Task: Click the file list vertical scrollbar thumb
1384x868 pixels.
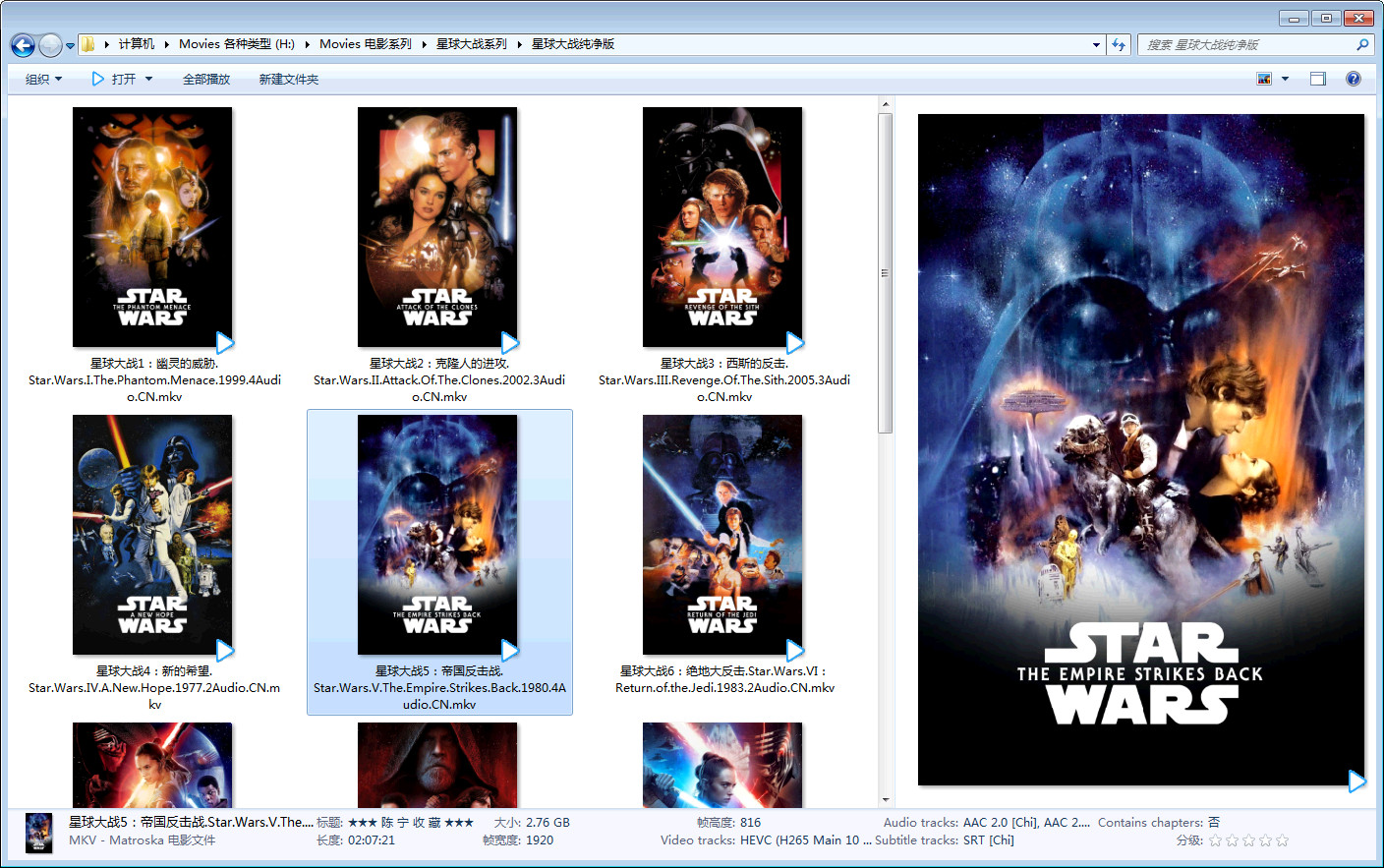Action: click(x=885, y=272)
